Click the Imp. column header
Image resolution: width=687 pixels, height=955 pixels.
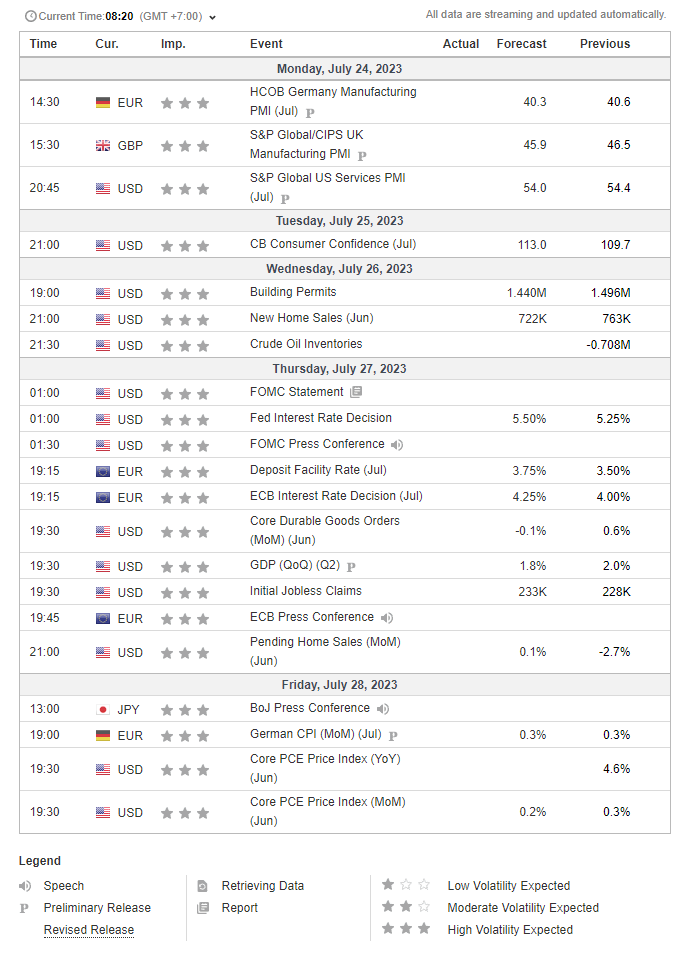pos(173,44)
